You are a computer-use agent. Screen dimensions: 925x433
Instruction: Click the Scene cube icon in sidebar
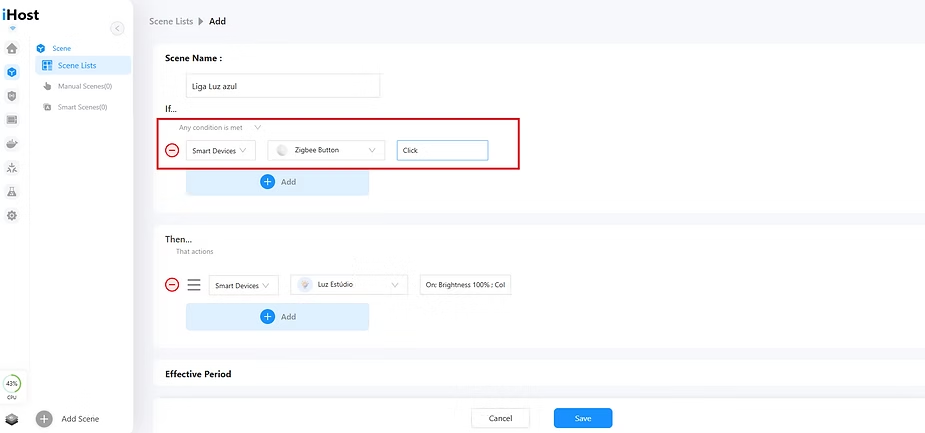[12, 72]
